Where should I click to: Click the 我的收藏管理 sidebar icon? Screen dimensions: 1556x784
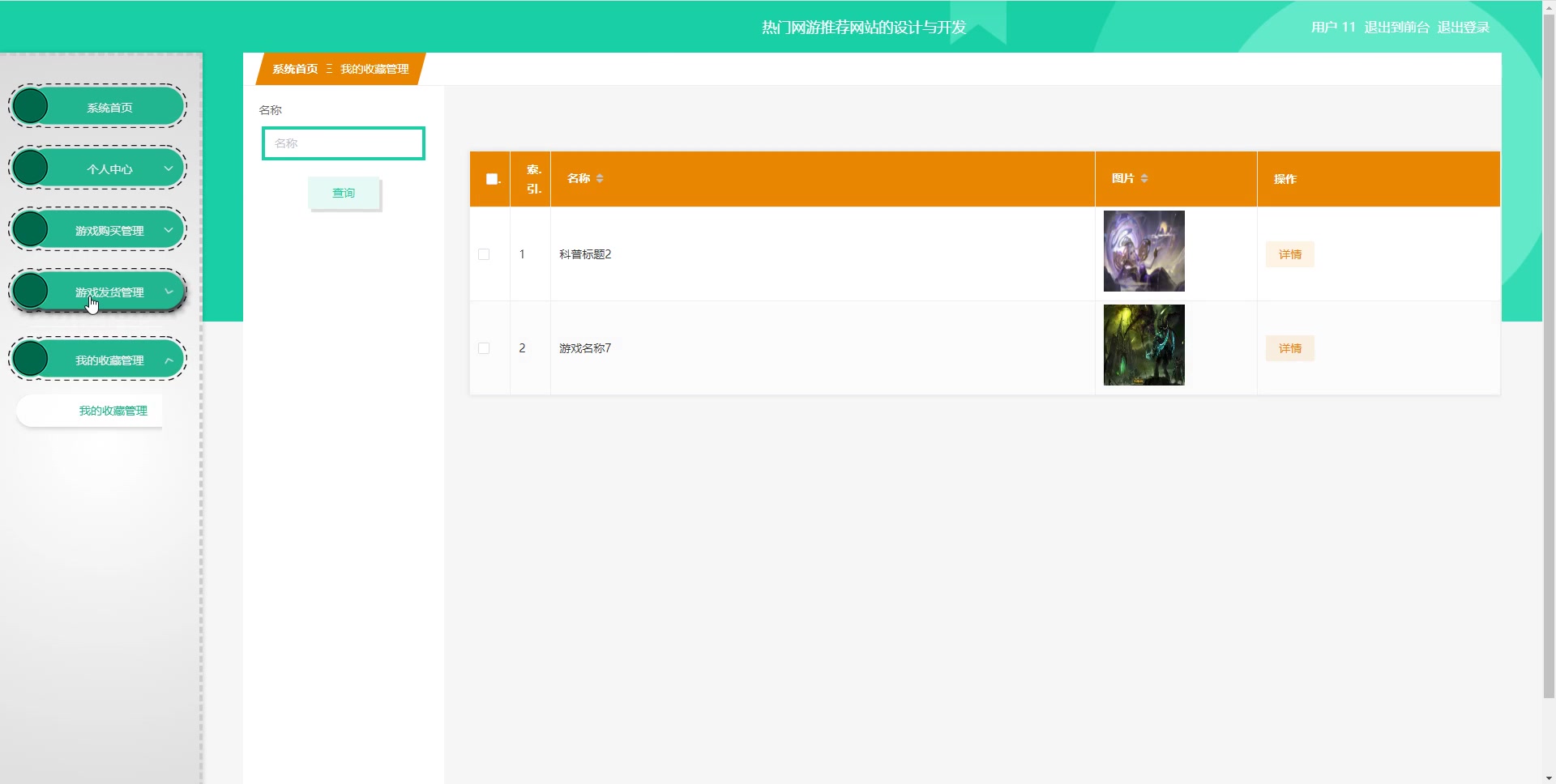pyautogui.click(x=32, y=358)
